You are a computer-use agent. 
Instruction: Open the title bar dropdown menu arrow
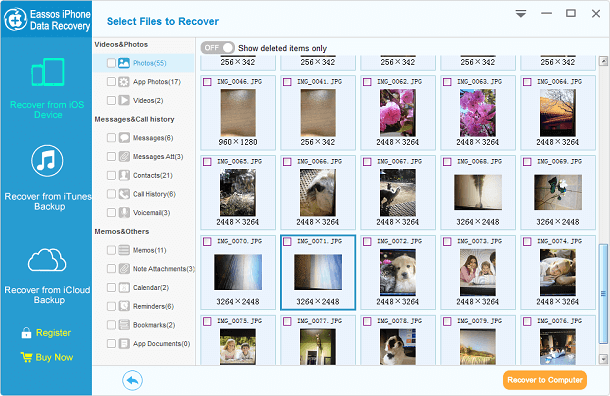coord(521,14)
